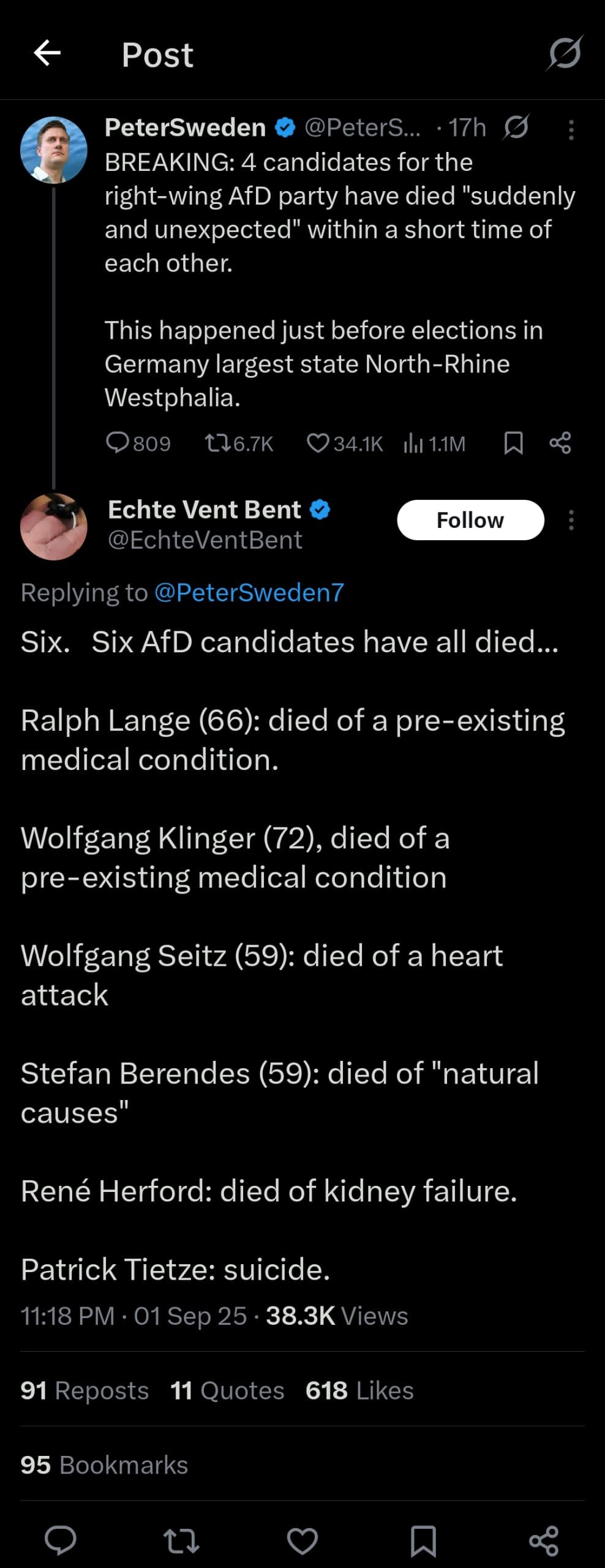Open Grok icon in top header
Screen dimensions: 605x1568
tap(564, 53)
